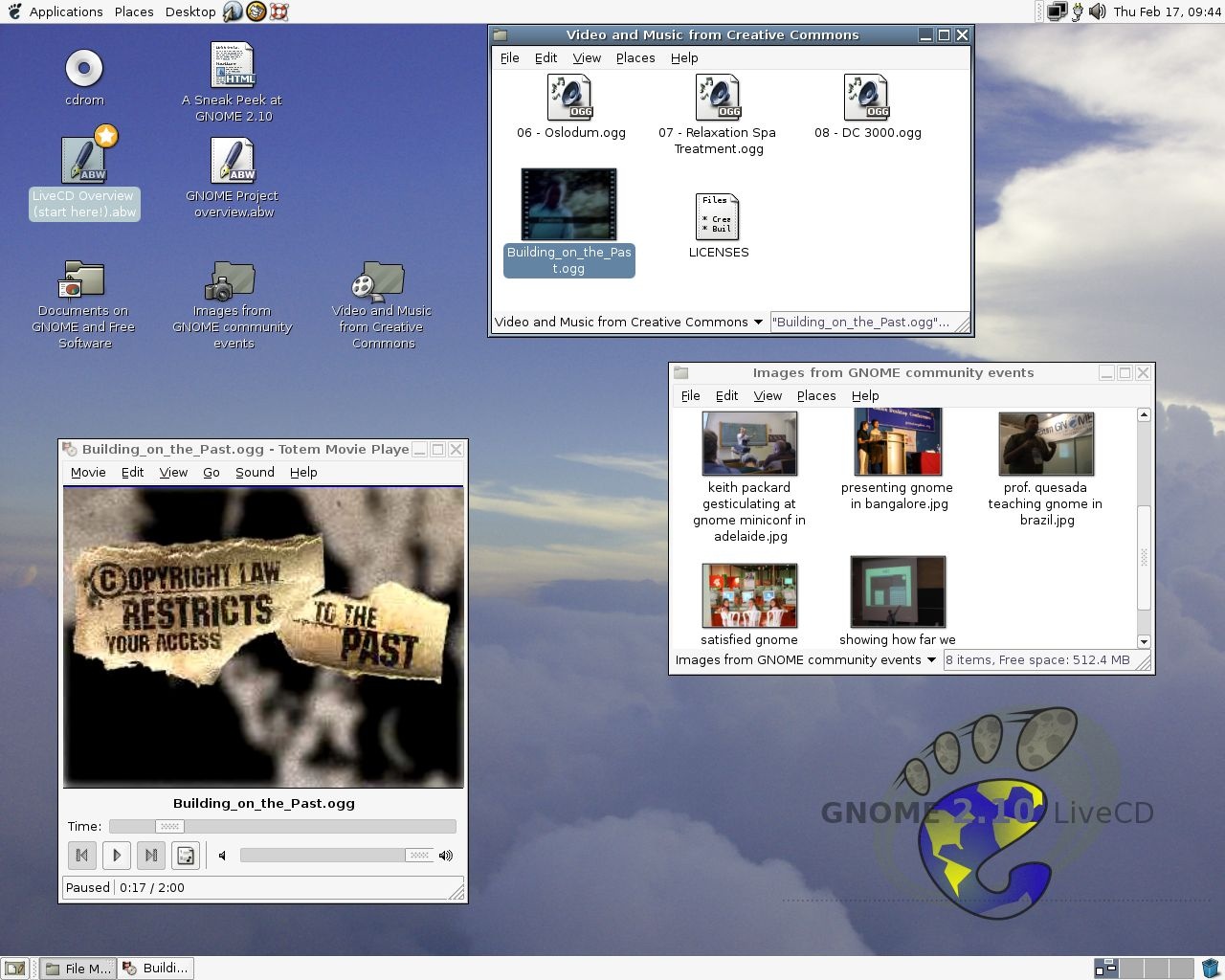Select 07 - Relaxation Spa Treatment.ogg audio file
Screen dimensions: 1225x980
pos(719,97)
